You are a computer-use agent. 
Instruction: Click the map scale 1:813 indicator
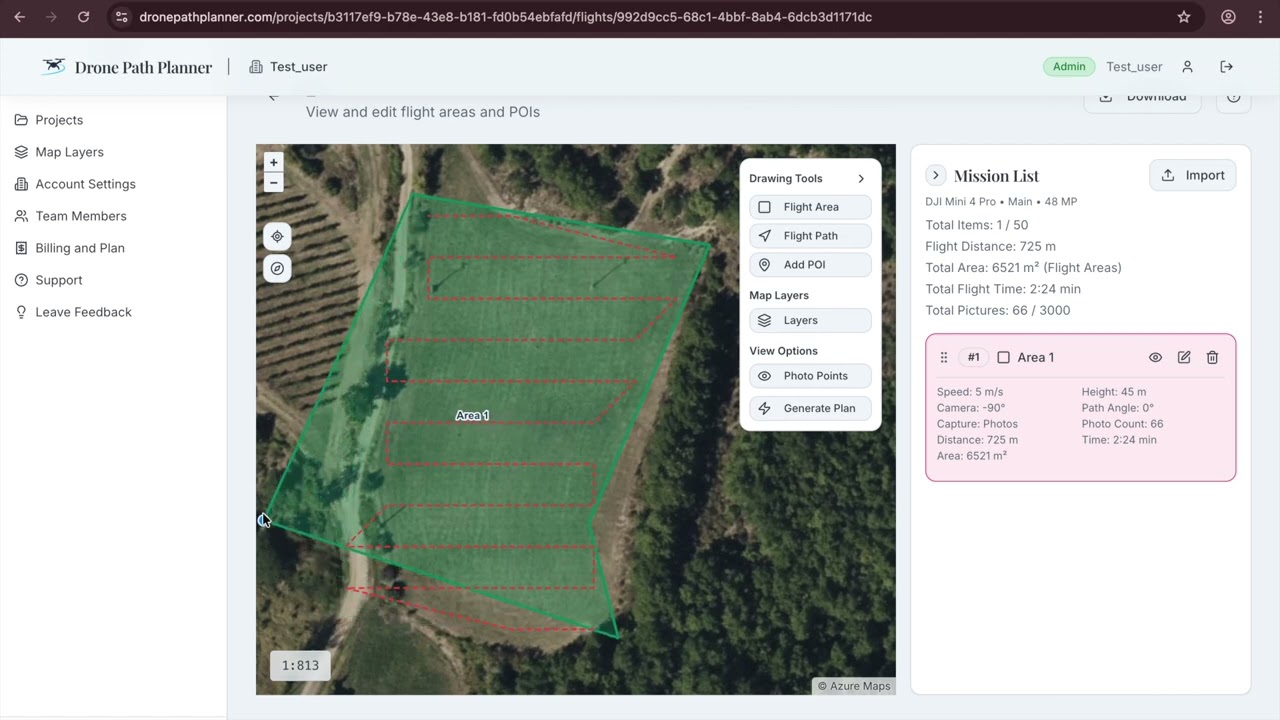(x=300, y=666)
